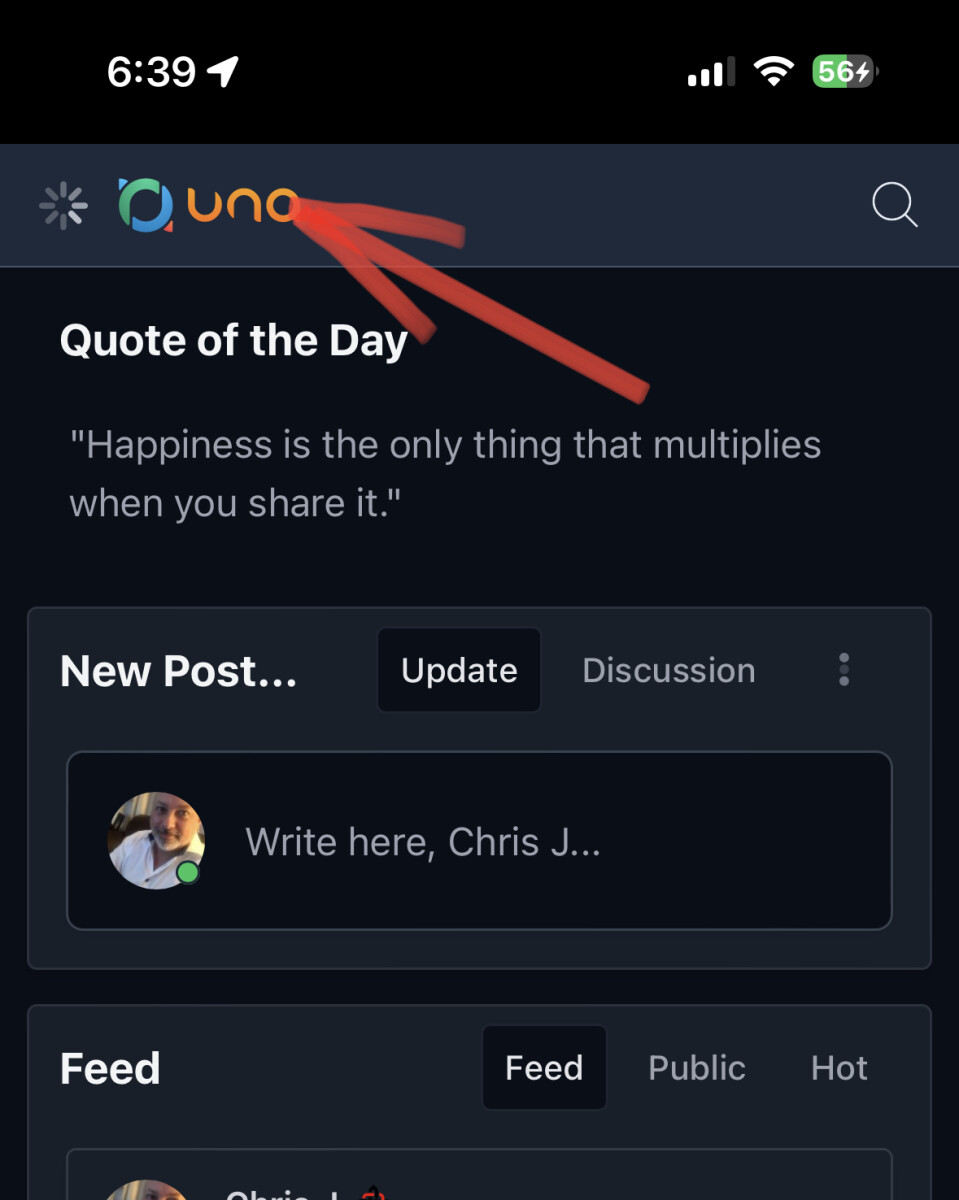The width and height of the screenshot is (959, 1200).
Task: Tap the Quote of the Day heading
Action: [234, 341]
